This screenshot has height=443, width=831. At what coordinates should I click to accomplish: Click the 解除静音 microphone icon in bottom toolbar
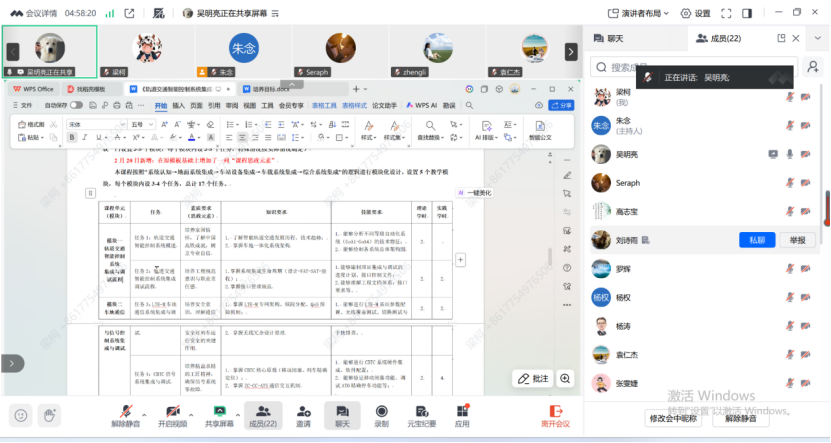[x=125, y=410]
